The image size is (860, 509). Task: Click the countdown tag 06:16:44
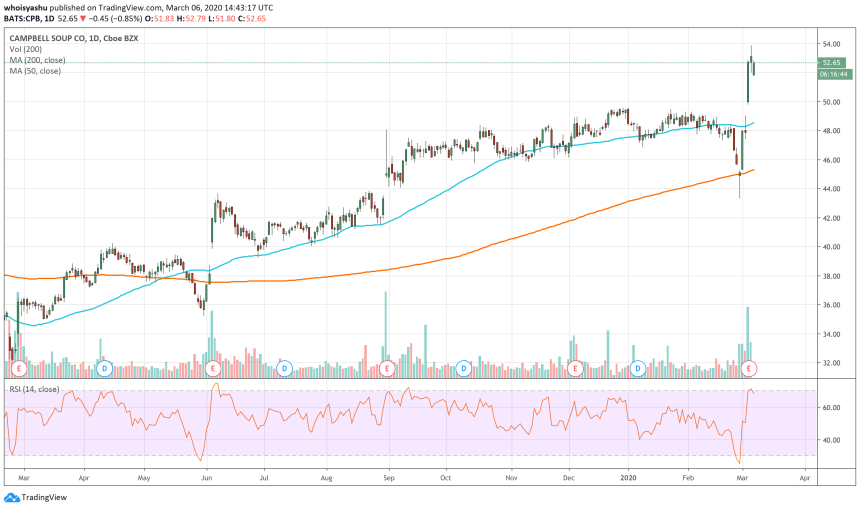[834, 74]
